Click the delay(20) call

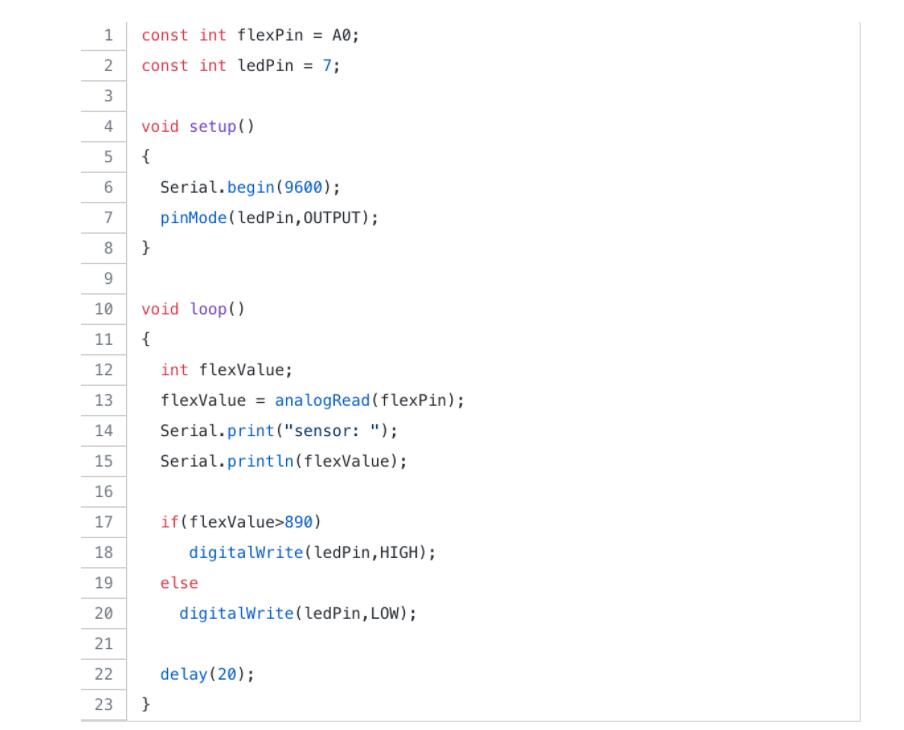point(207,674)
